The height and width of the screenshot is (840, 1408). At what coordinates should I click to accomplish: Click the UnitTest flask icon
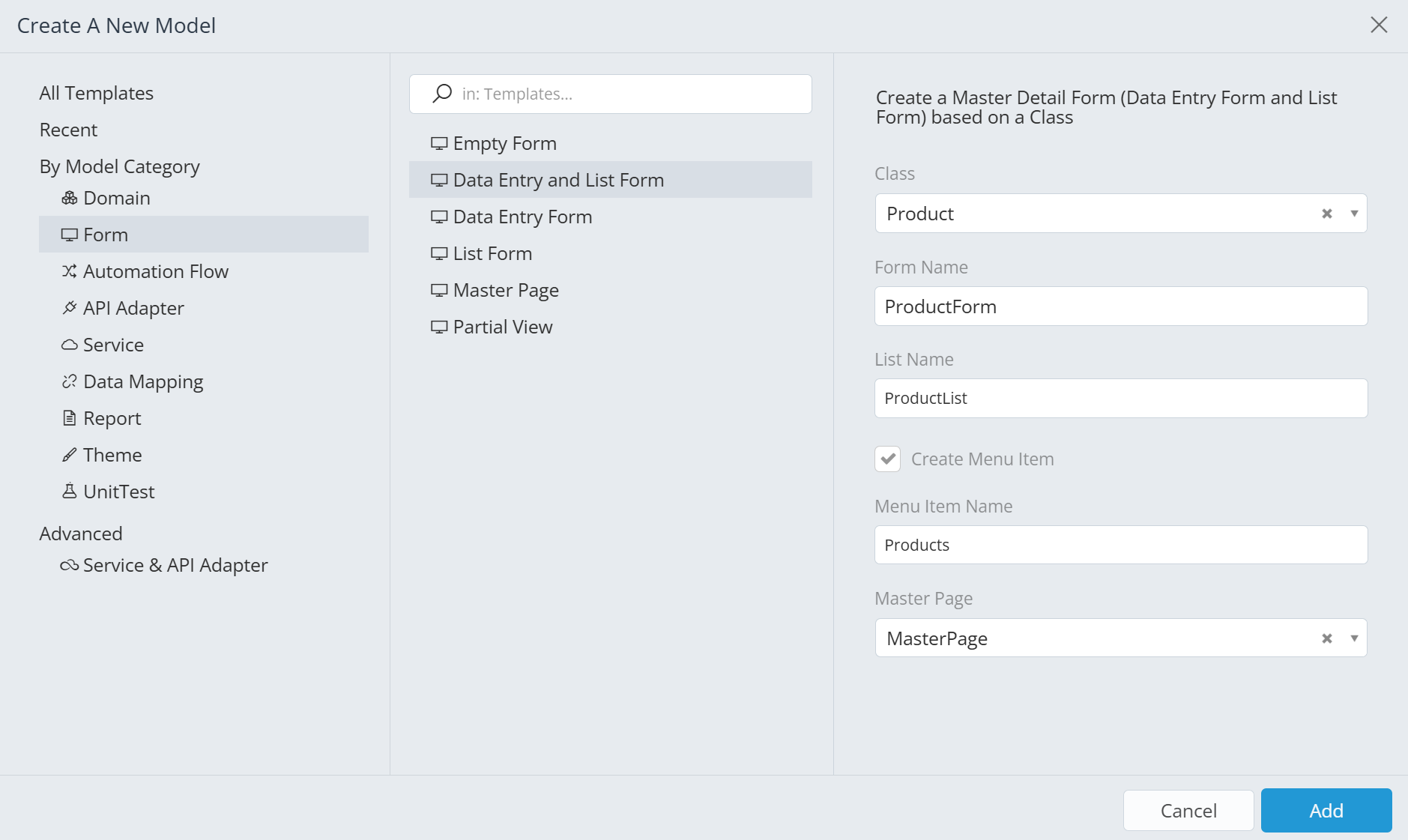tap(70, 492)
